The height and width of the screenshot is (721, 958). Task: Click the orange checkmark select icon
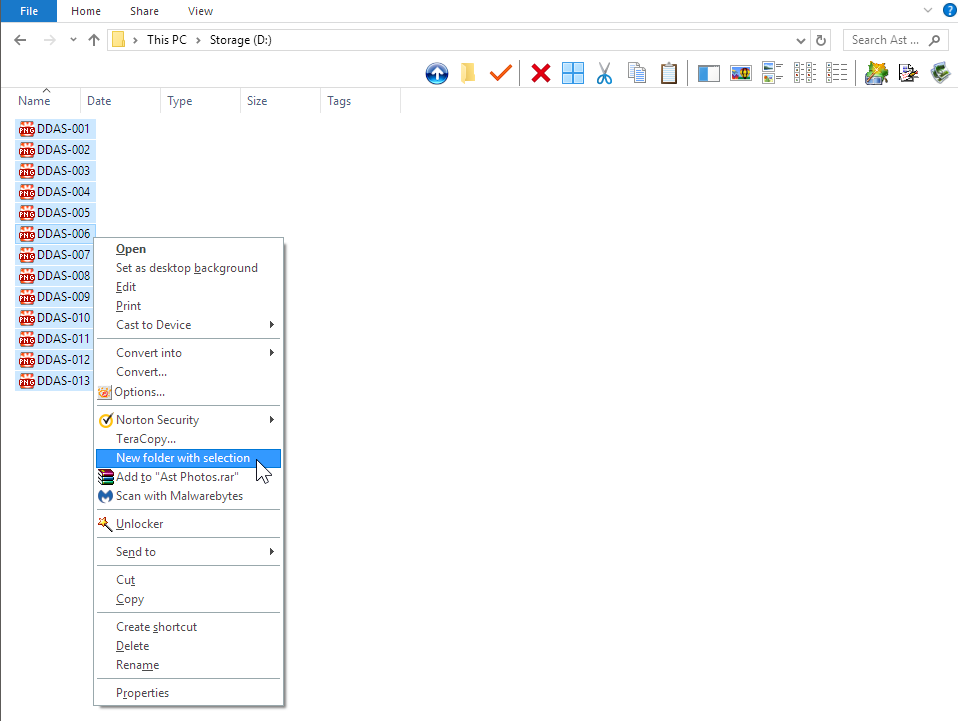(501, 73)
